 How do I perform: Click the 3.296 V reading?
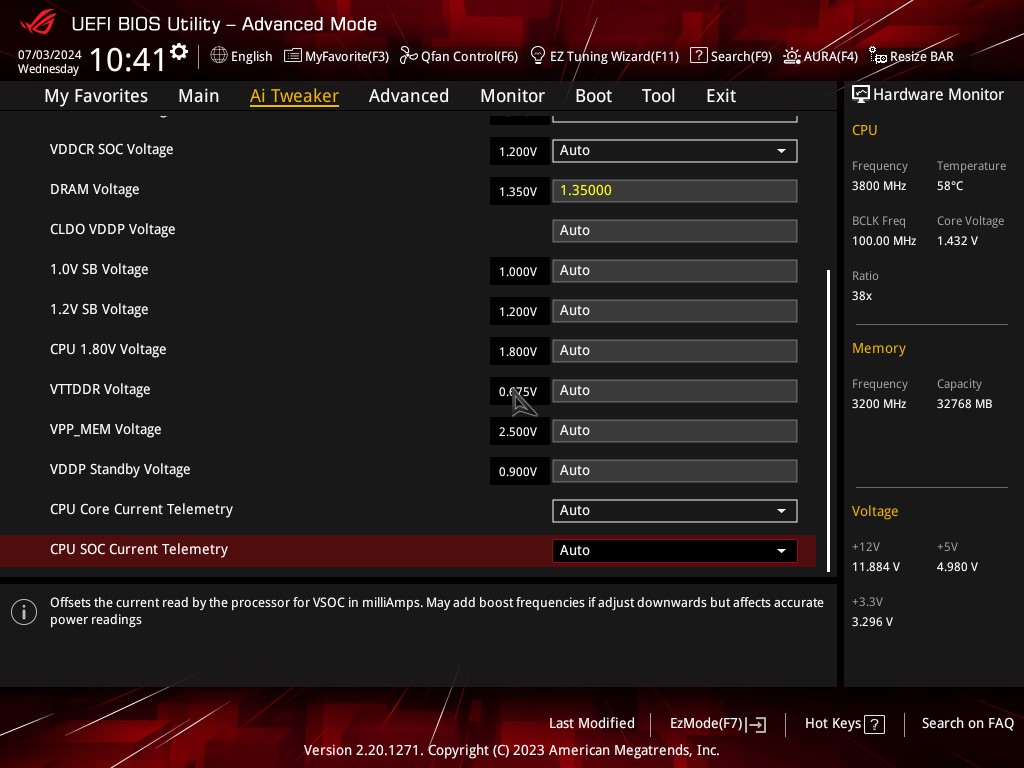(872, 622)
